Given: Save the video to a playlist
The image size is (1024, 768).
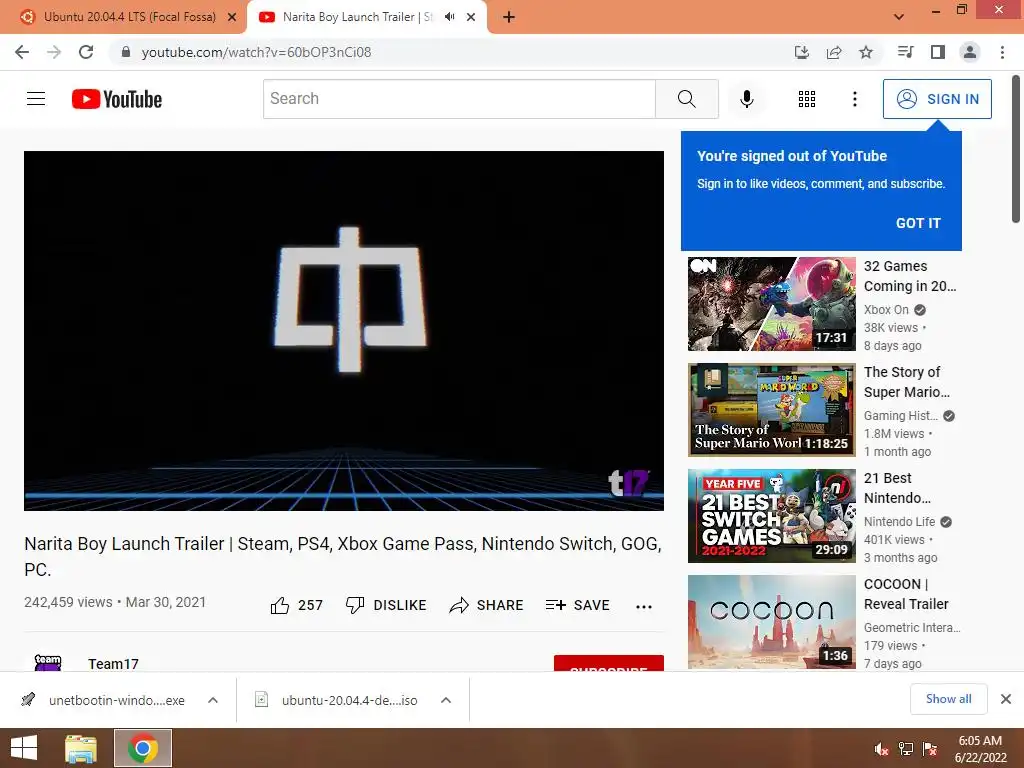Looking at the screenshot, I should point(577,605).
